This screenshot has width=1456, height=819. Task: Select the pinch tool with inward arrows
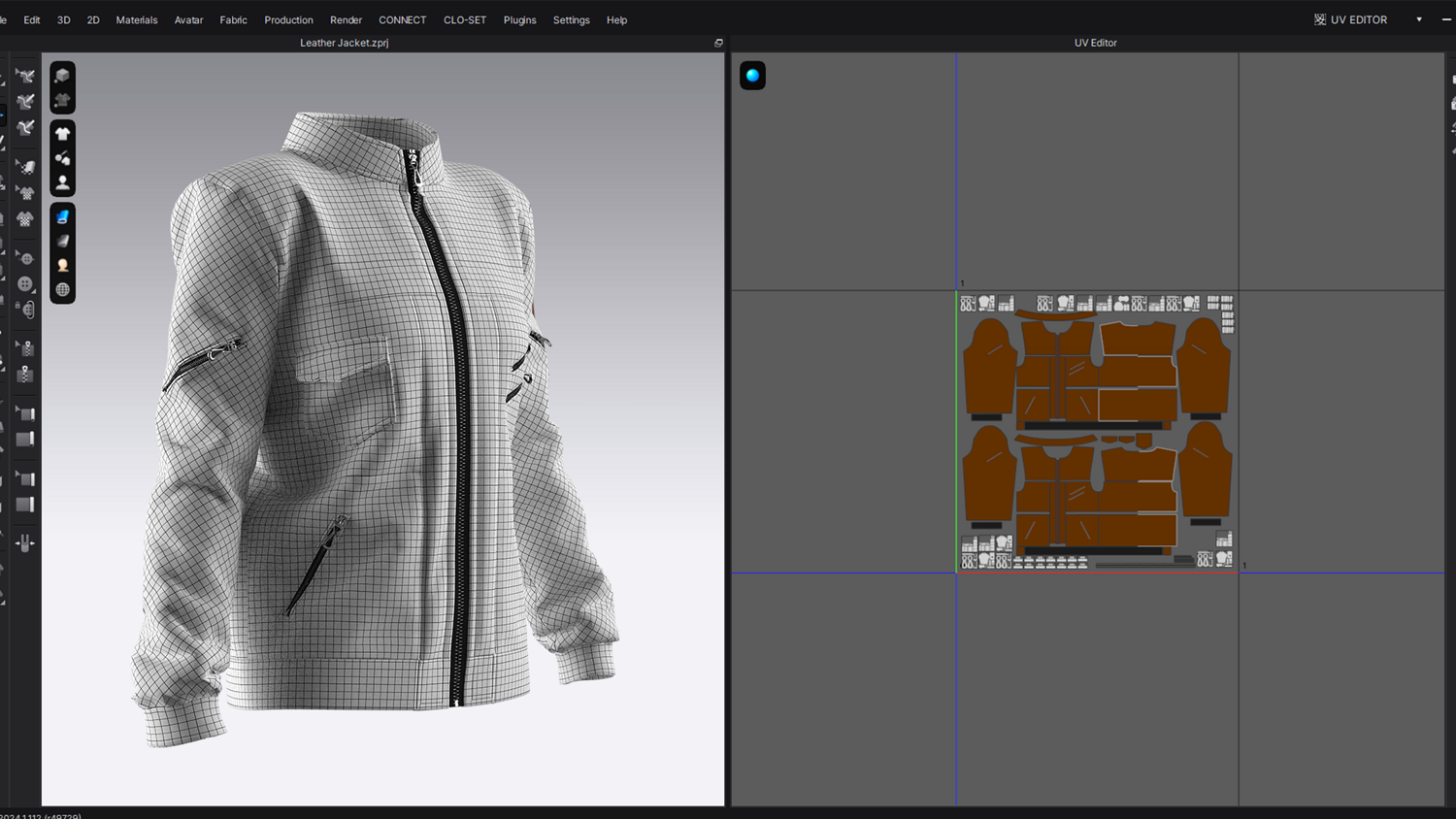tap(25, 543)
